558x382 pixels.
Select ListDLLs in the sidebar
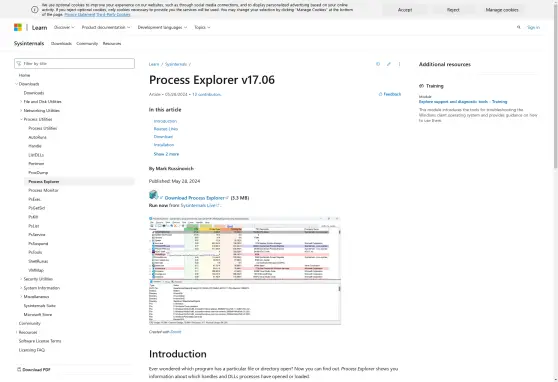pyautogui.click(x=36, y=155)
